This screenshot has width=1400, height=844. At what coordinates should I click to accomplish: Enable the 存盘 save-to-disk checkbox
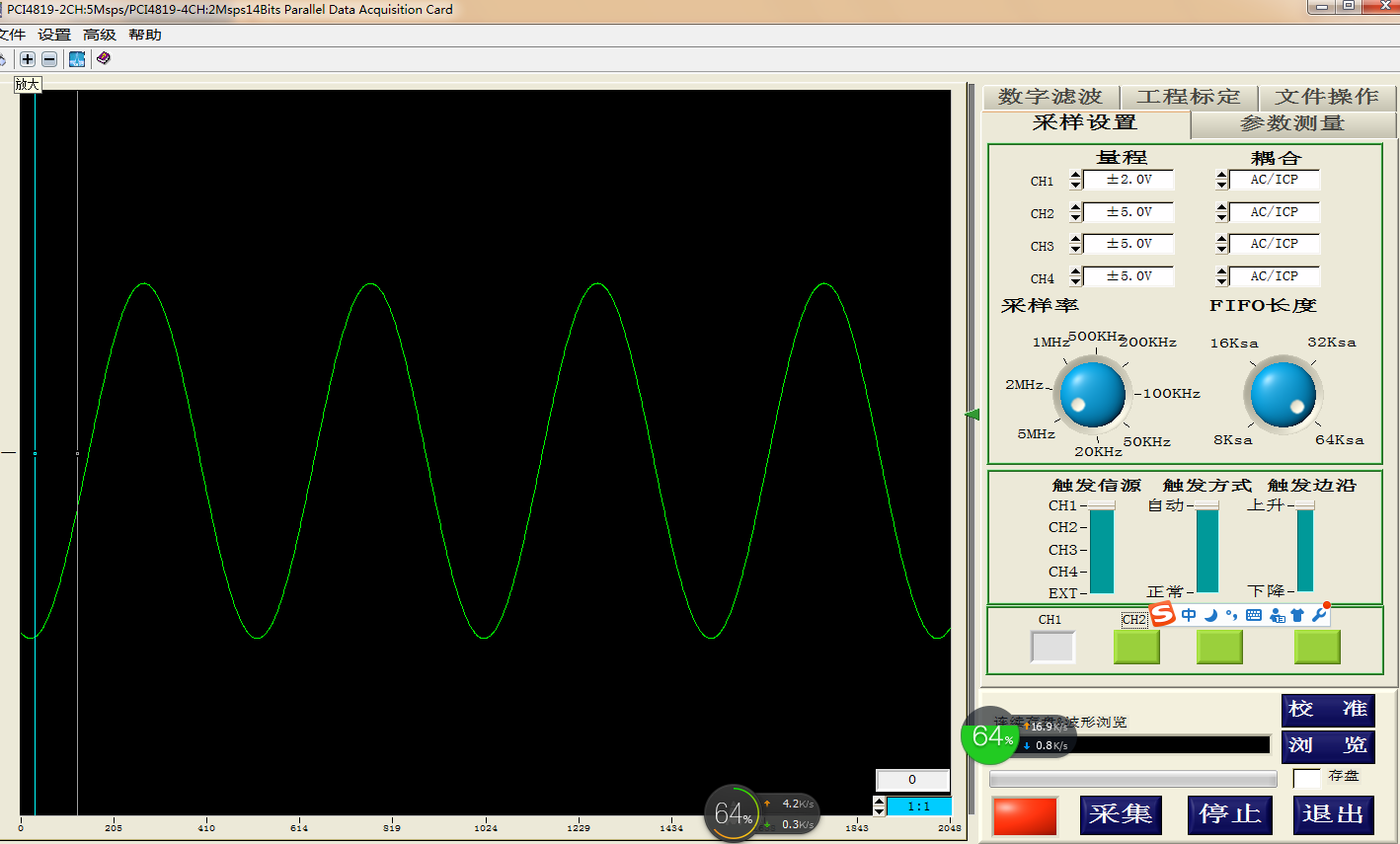(x=1306, y=778)
